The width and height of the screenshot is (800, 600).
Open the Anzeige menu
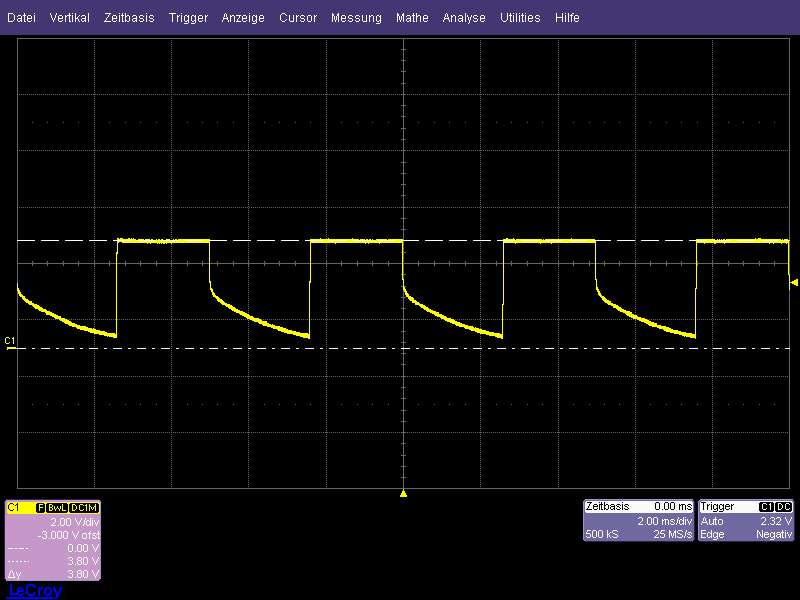point(243,18)
